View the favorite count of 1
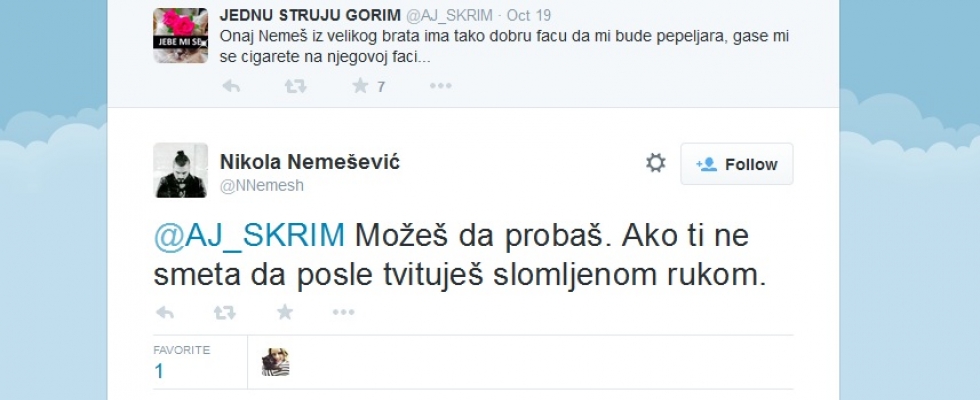 click(159, 371)
